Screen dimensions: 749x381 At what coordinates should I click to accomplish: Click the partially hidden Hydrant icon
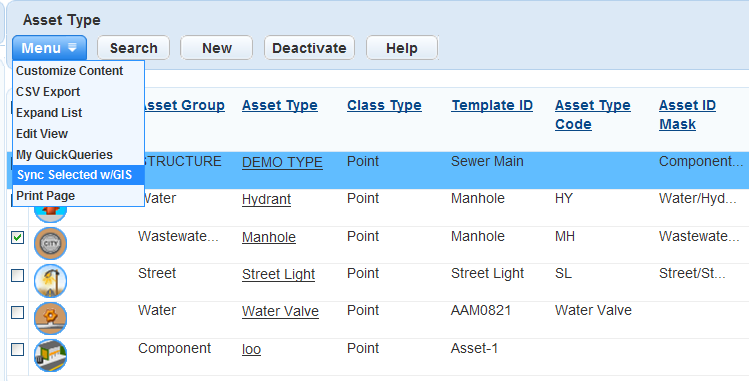50,214
